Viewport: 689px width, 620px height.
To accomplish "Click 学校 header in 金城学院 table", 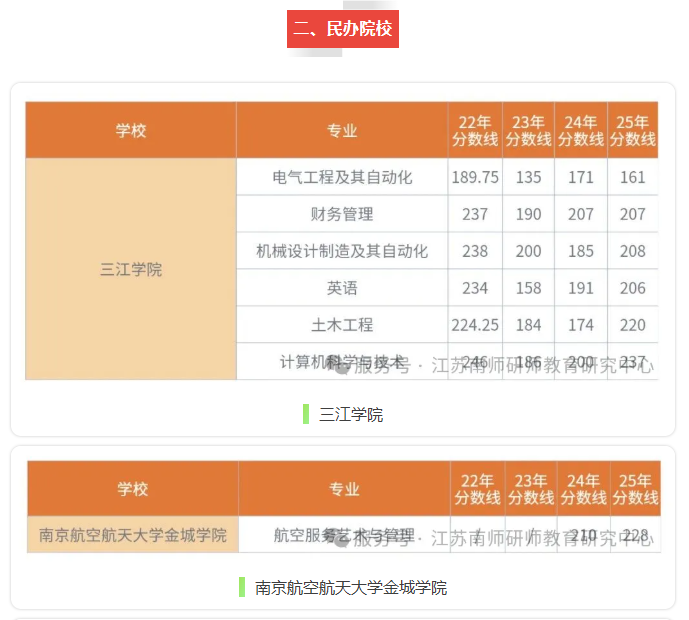I will (133, 489).
